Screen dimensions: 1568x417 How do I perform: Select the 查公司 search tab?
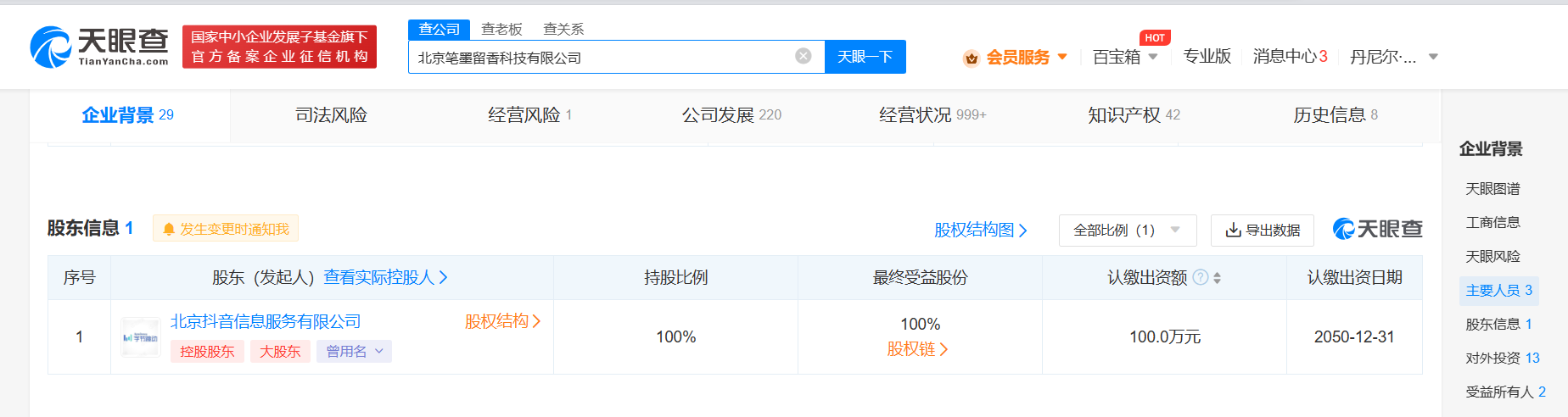point(439,29)
